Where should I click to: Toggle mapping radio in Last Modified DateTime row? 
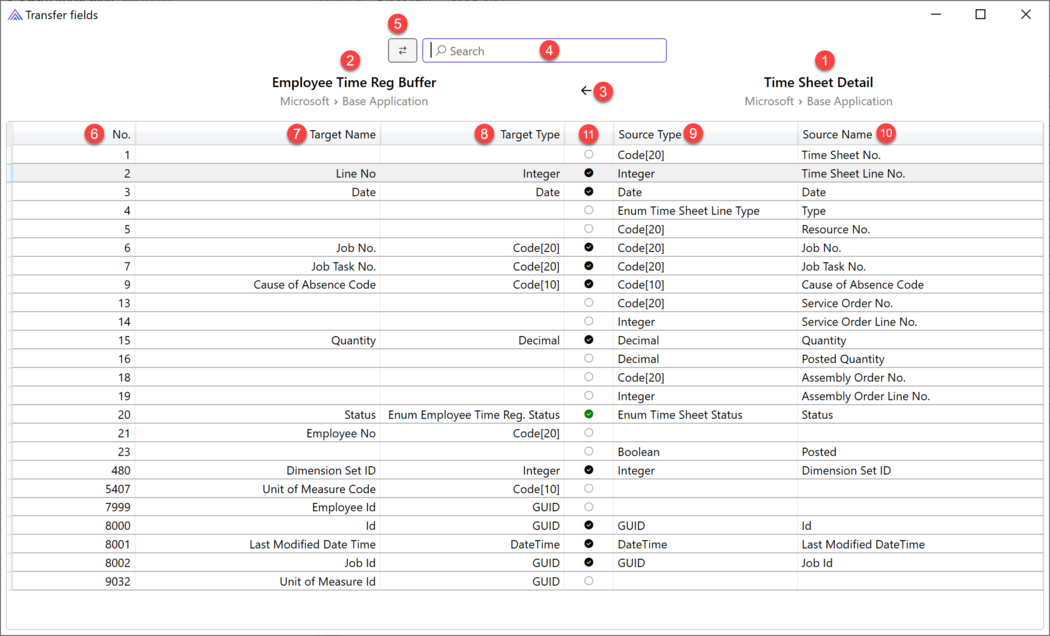click(589, 544)
